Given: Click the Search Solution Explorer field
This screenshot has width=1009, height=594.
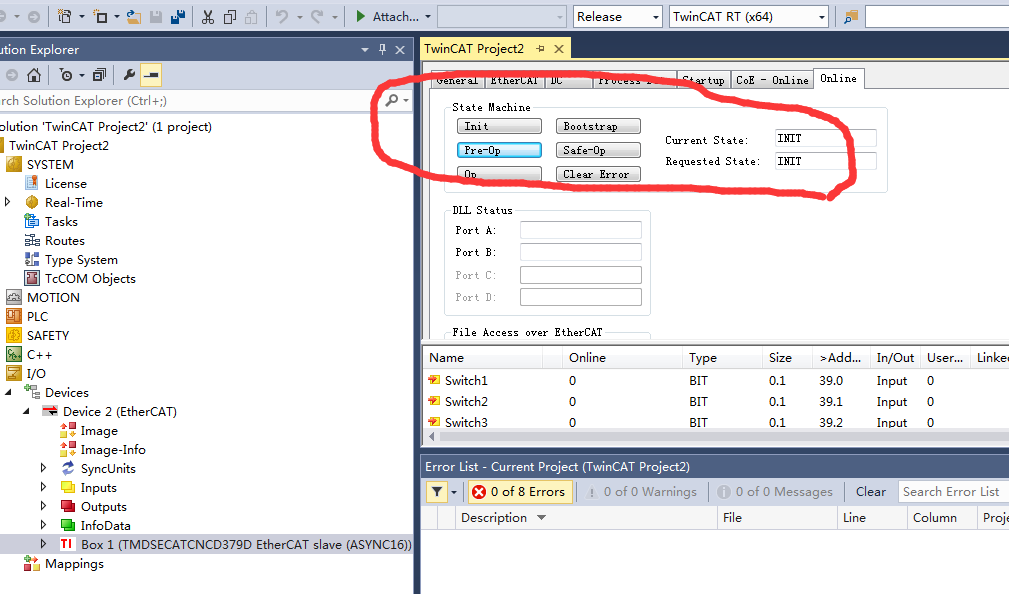Looking at the screenshot, I should tap(190, 100).
